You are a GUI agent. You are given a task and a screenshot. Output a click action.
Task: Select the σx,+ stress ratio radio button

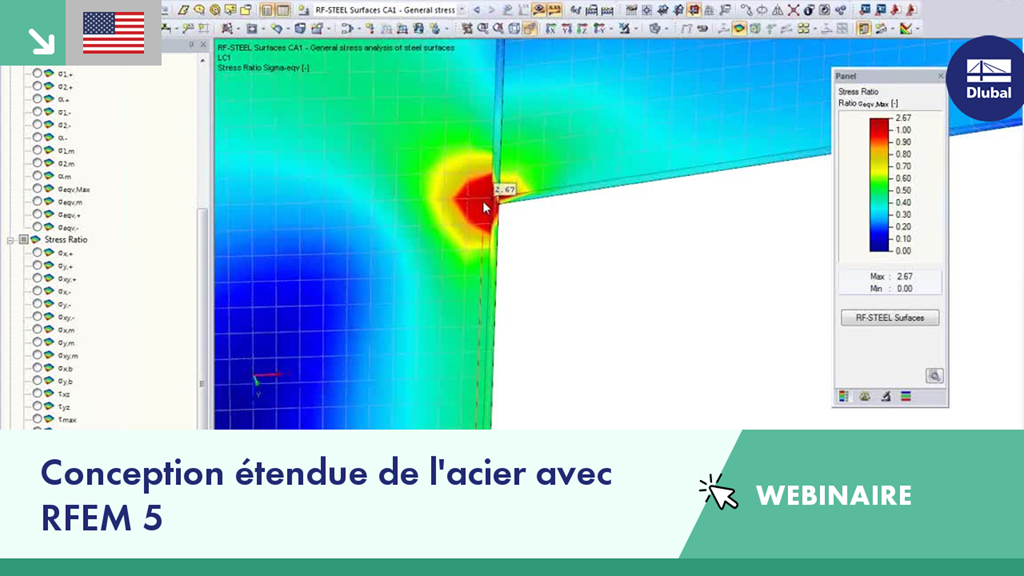(37, 253)
